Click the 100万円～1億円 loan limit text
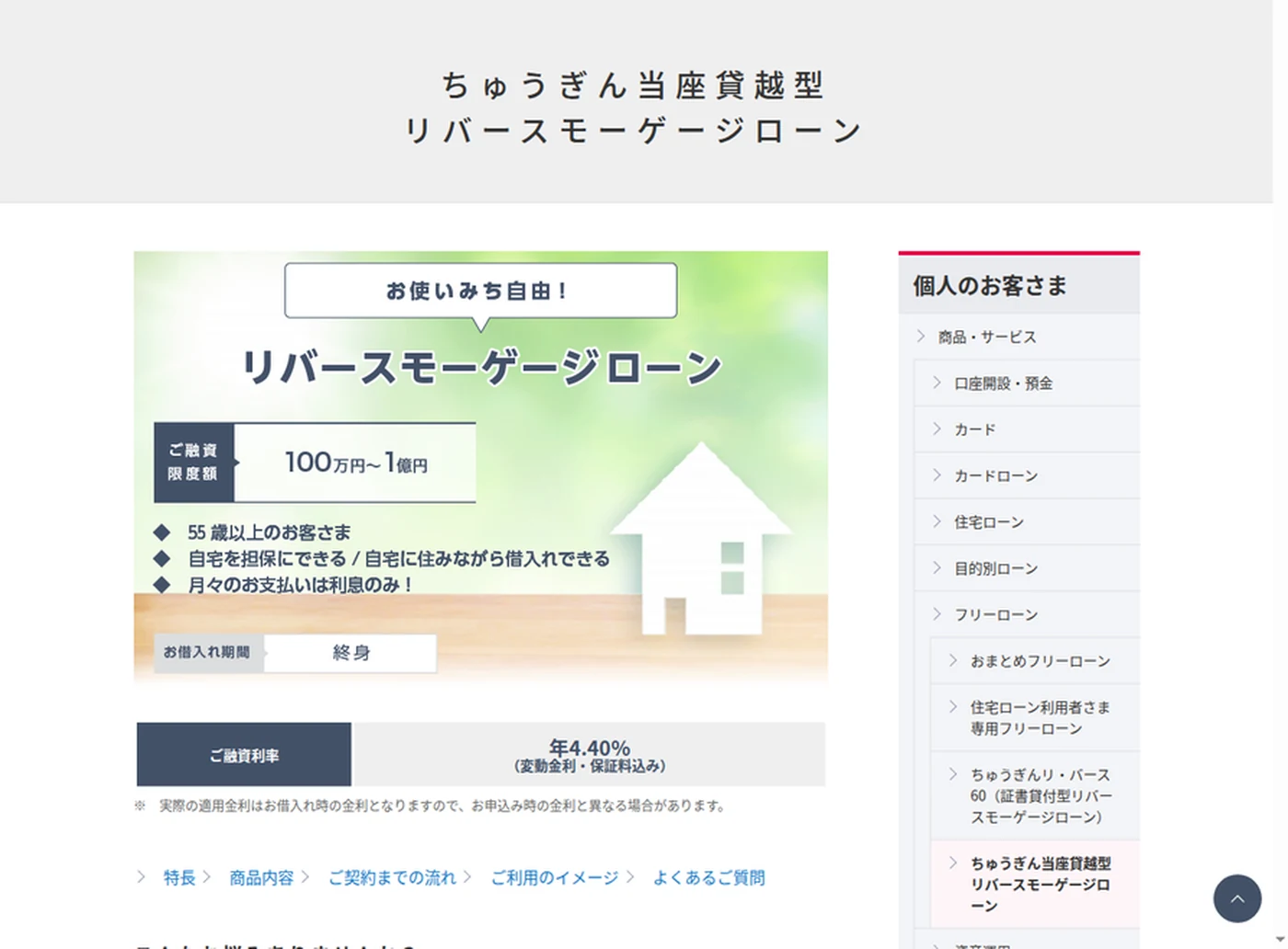 (356, 463)
